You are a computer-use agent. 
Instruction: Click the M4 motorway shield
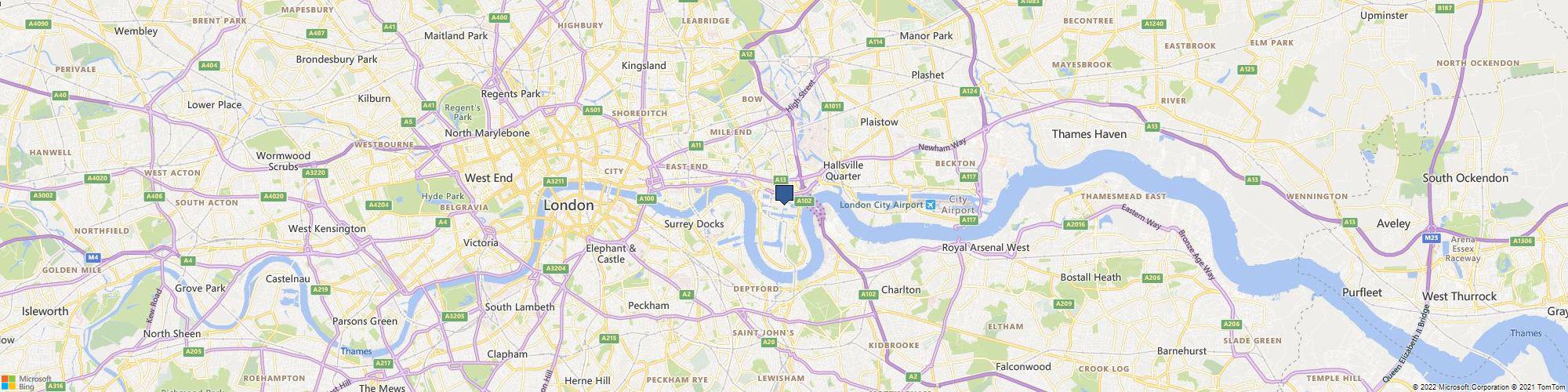[x=93, y=257]
